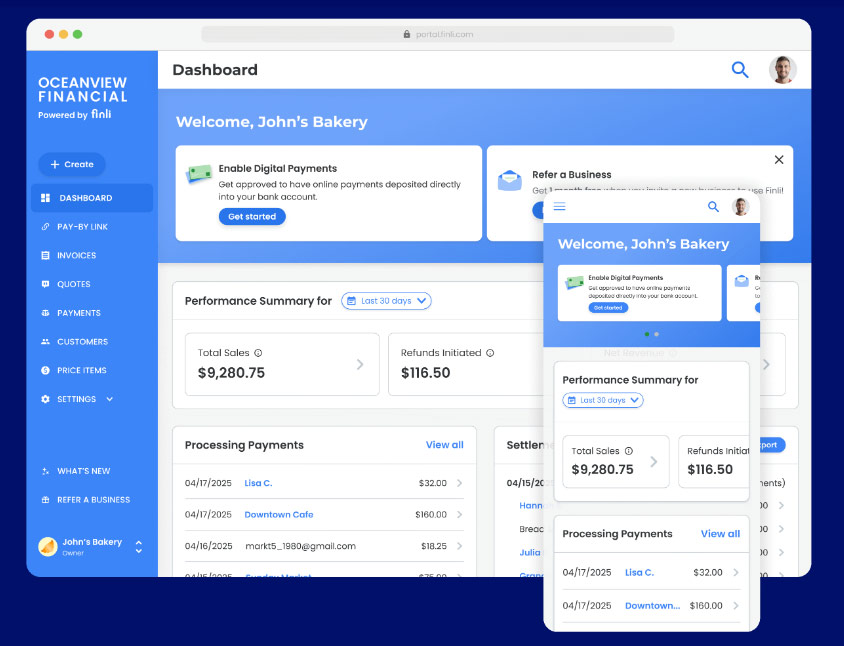Image resolution: width=844 pixels, height=646 pixels.
Task: Click mobile Enable Digital Payments cash icon
Action: (574, 282)
